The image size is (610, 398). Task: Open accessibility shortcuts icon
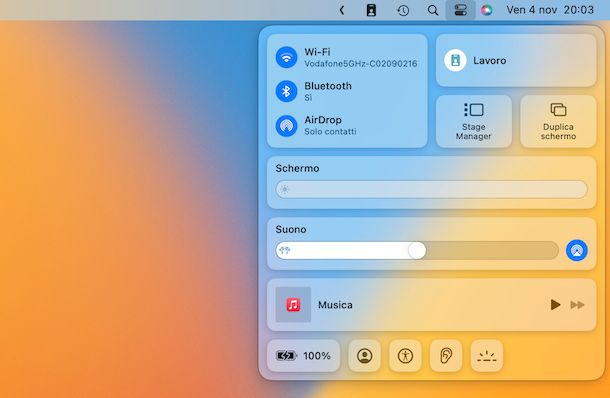point(405,356)
